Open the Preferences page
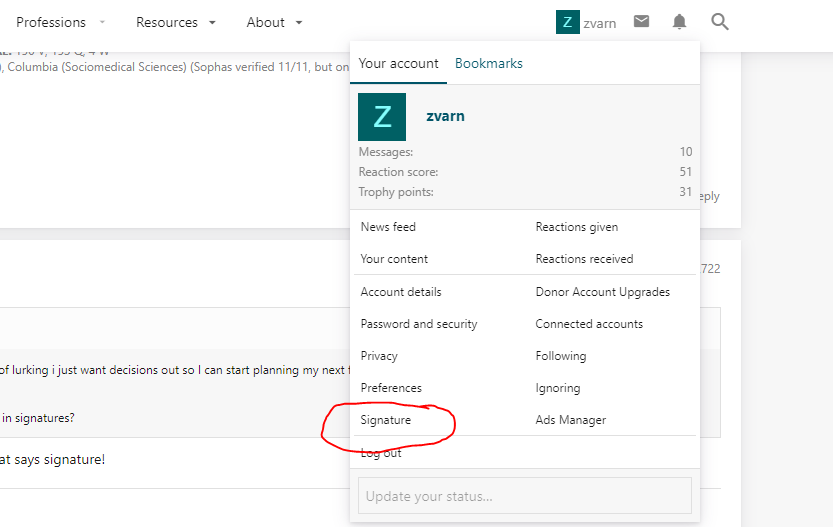 [391, 388]
